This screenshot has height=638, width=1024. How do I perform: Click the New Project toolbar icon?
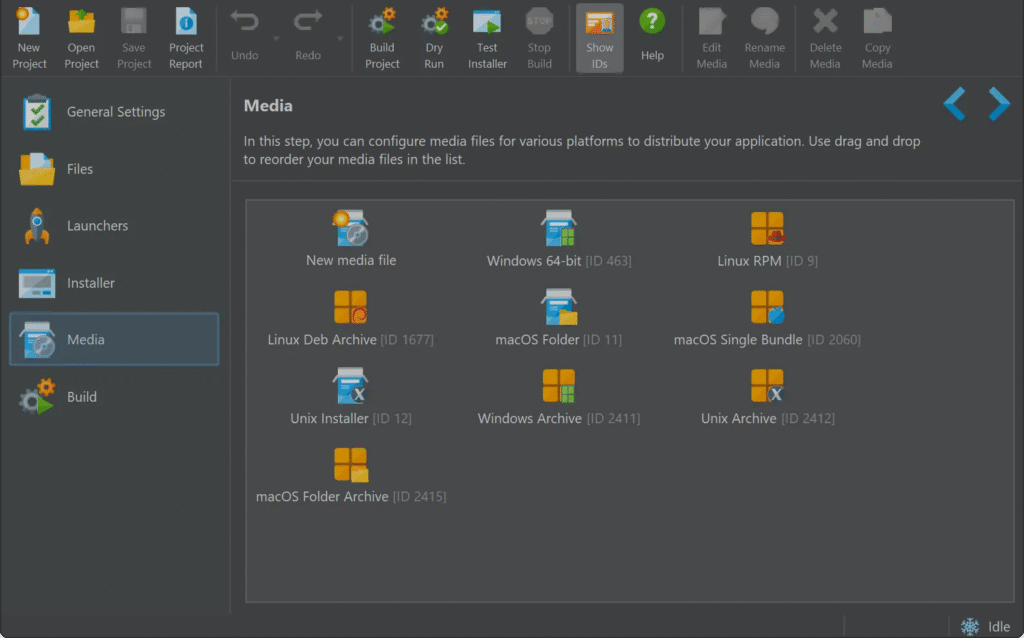[x=29, y=38]
